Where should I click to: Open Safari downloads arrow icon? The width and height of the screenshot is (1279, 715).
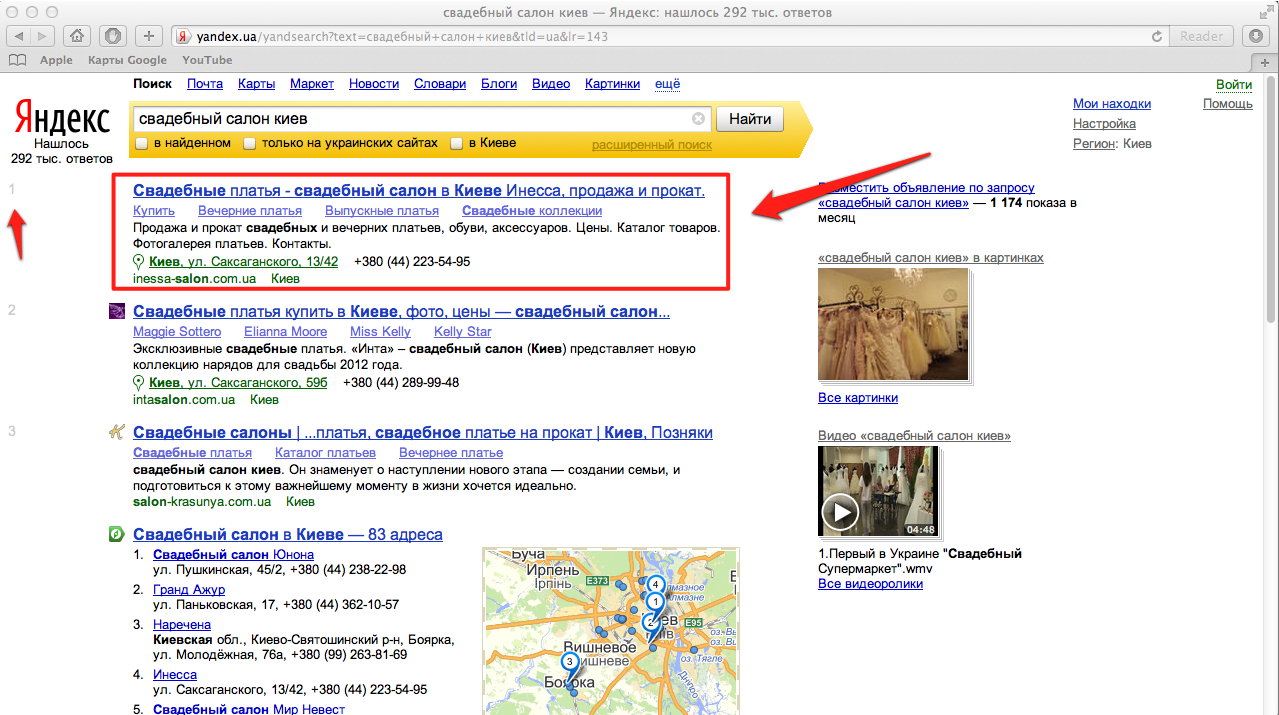coord(1257,36)
